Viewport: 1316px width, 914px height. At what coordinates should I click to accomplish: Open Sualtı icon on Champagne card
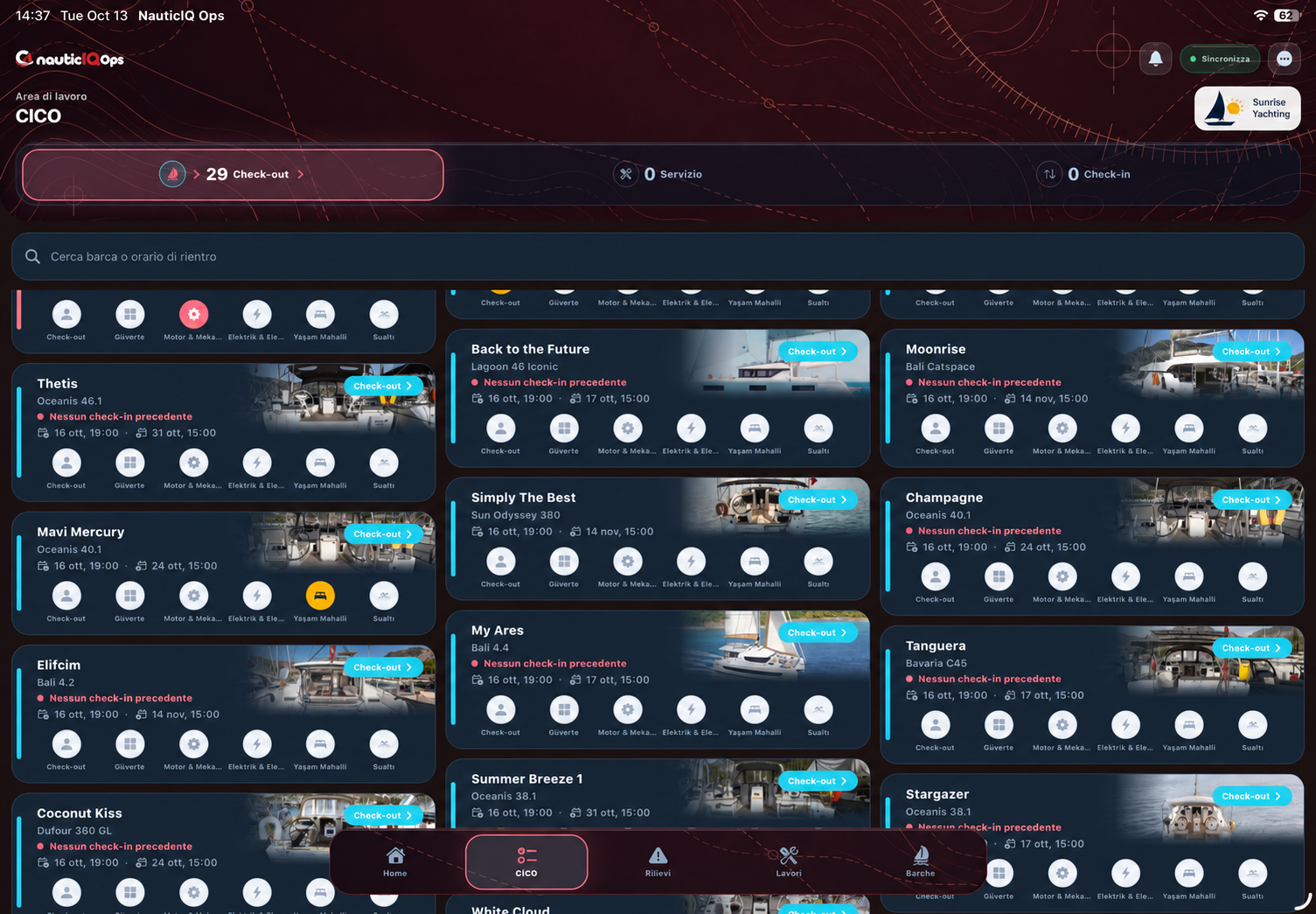pyautogui.click(x=1252, y=576)
